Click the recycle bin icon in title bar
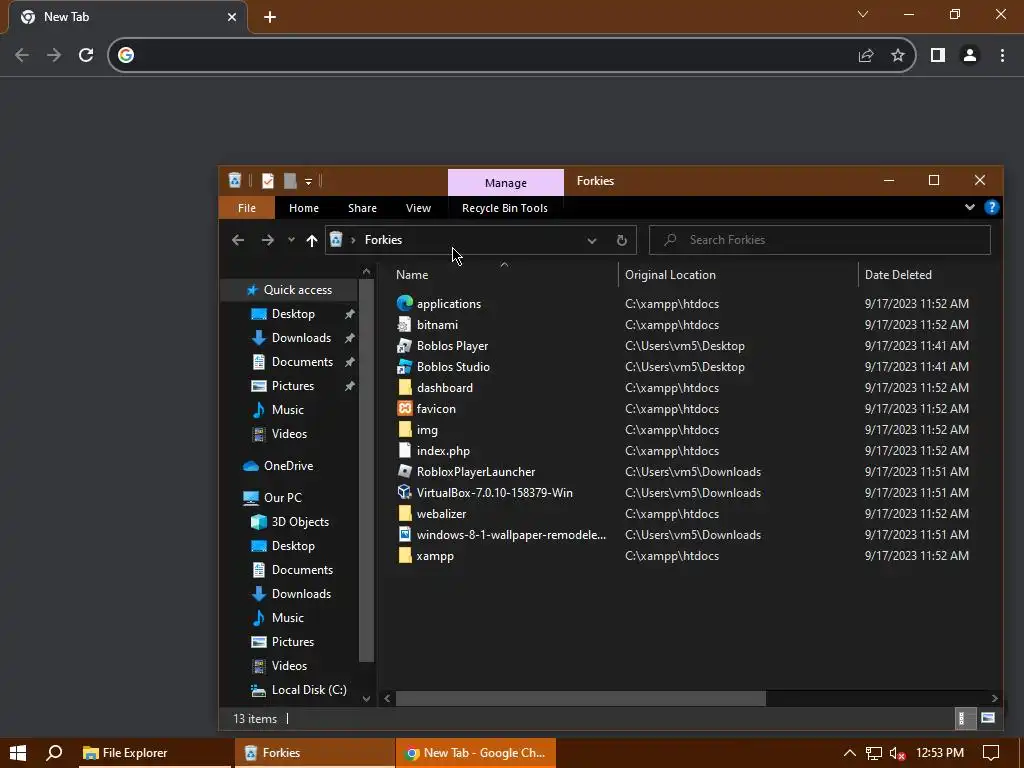This screenshot has width=1024, height=768. click(x=235, y=180)
